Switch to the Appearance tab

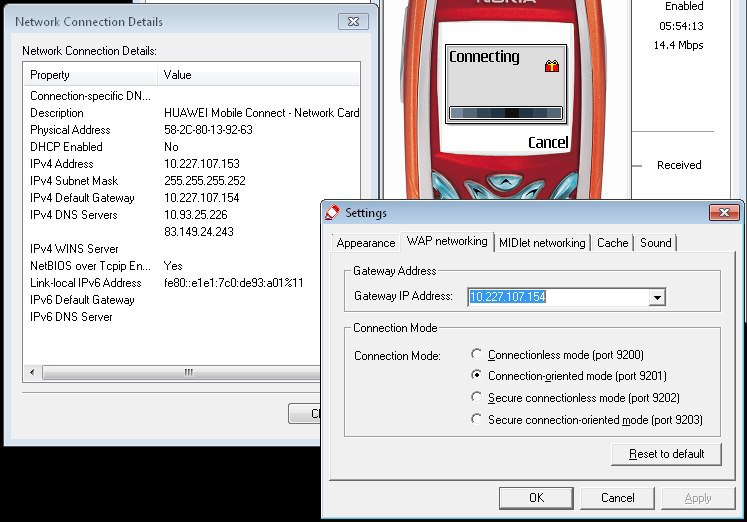coord(365,243)
